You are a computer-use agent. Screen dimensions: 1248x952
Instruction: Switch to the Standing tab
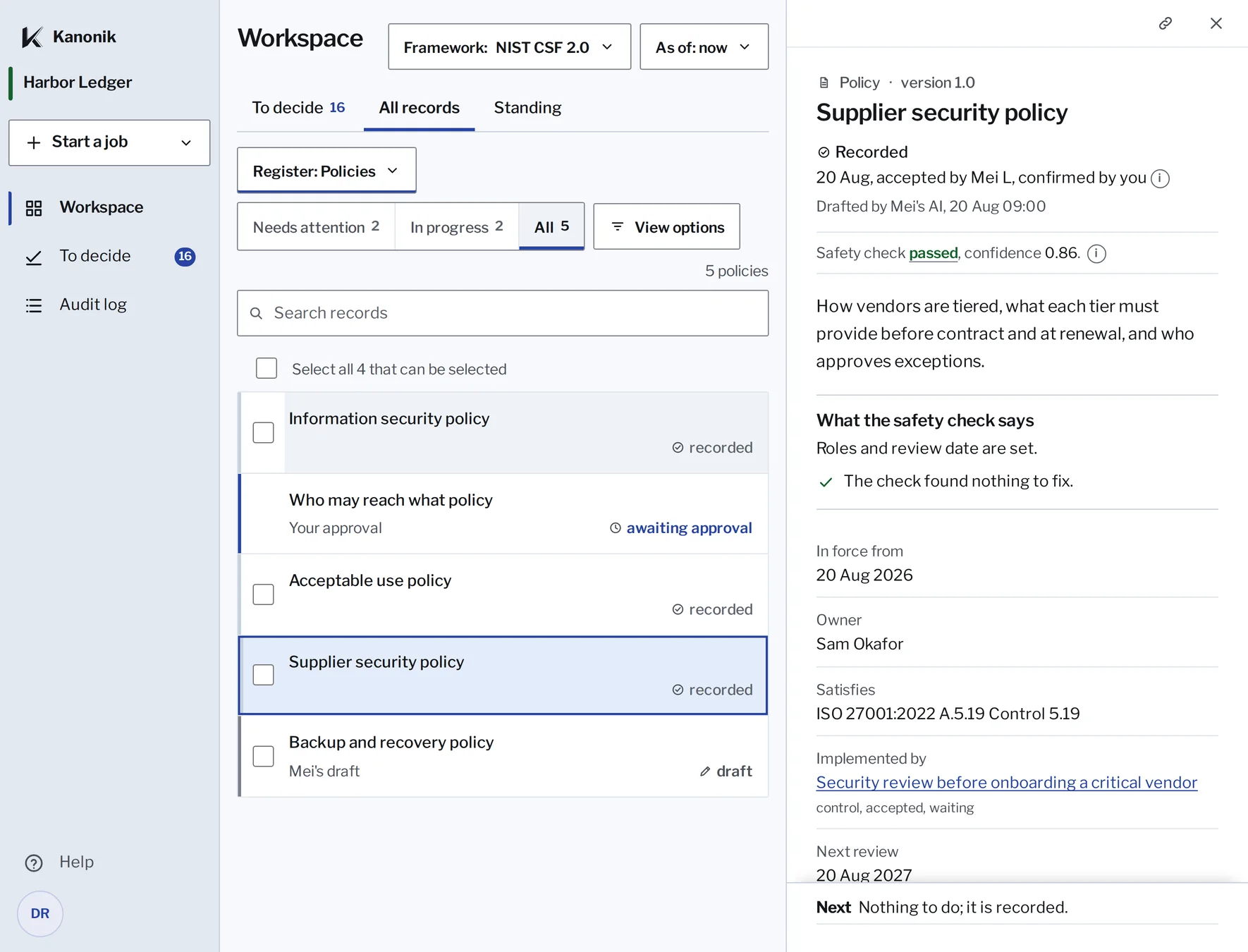coord(527,108)
